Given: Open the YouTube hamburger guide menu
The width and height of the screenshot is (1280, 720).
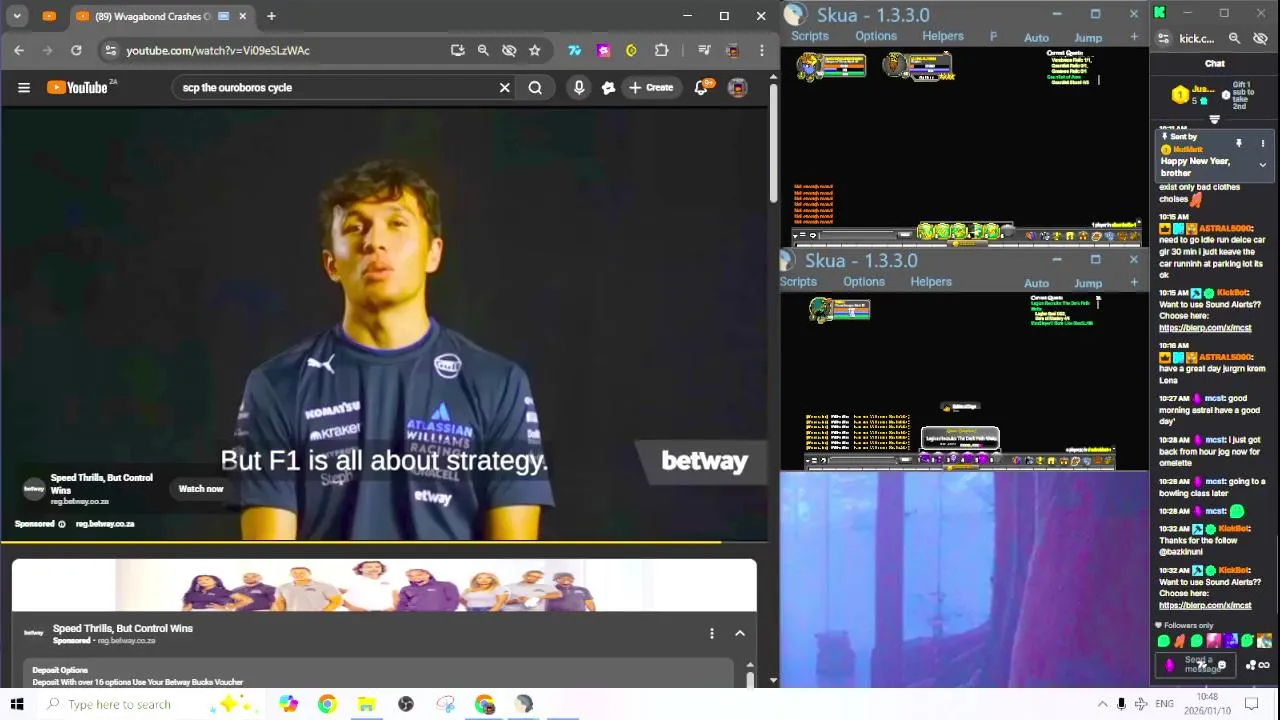Looking at the screenshot, I should pyautogui.click(x=24, y=87).
